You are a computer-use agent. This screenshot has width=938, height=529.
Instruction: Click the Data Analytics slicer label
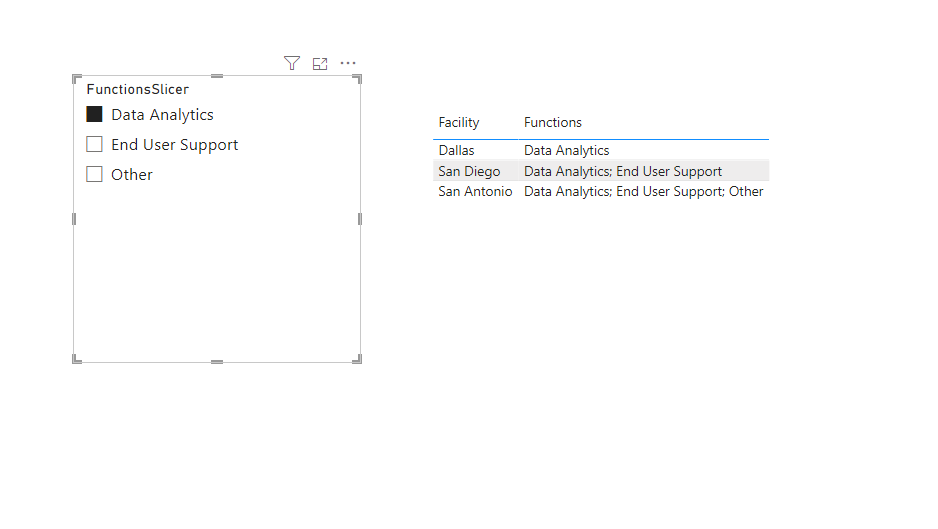pyautogui.click(x=162, y=115)
